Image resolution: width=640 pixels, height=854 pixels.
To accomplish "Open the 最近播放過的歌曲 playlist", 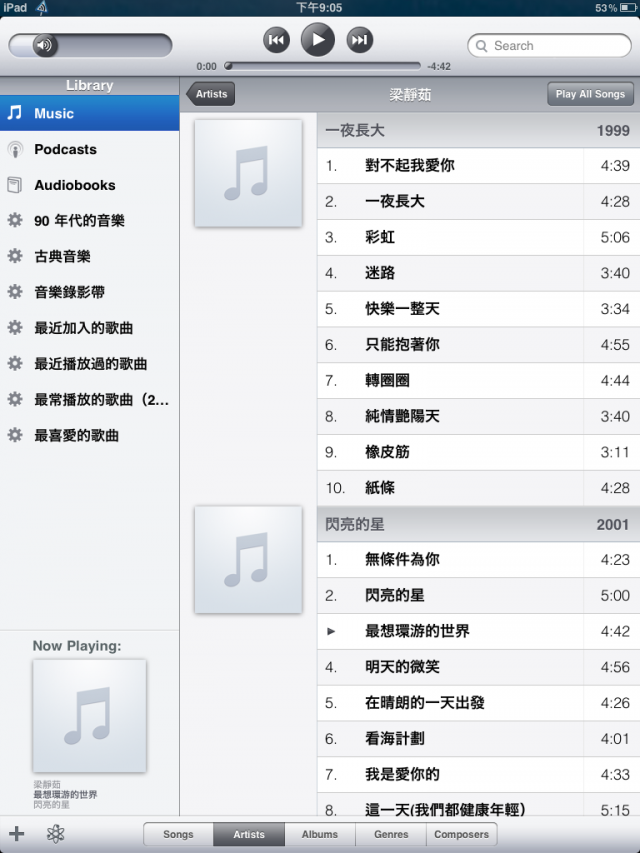I will [x=89, y=364].
